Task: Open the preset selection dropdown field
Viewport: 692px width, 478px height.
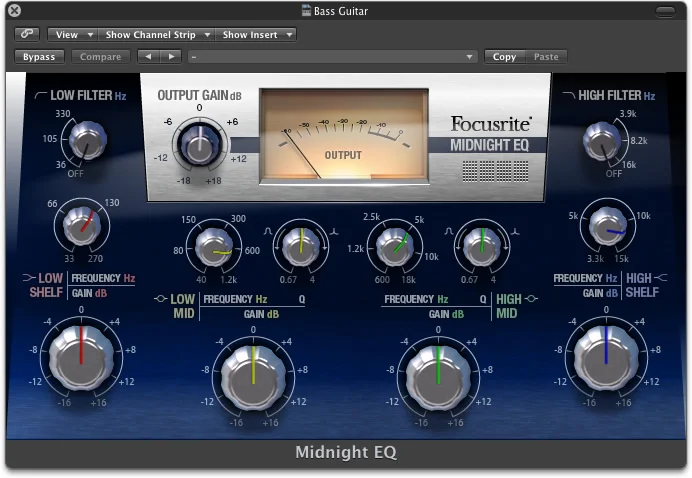Action: [x=333, y=57]
